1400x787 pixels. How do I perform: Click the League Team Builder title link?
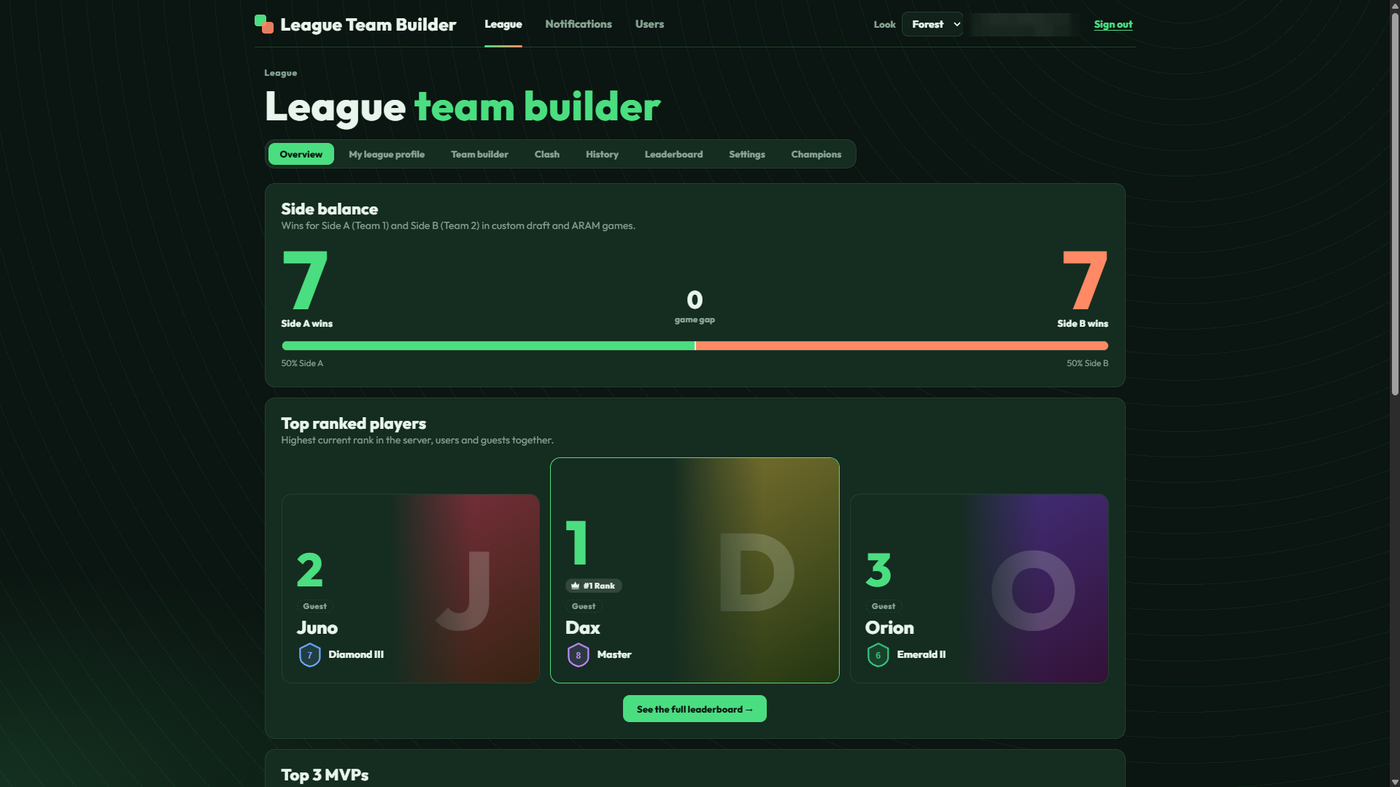pyautogui.click(x=368, y=25)
